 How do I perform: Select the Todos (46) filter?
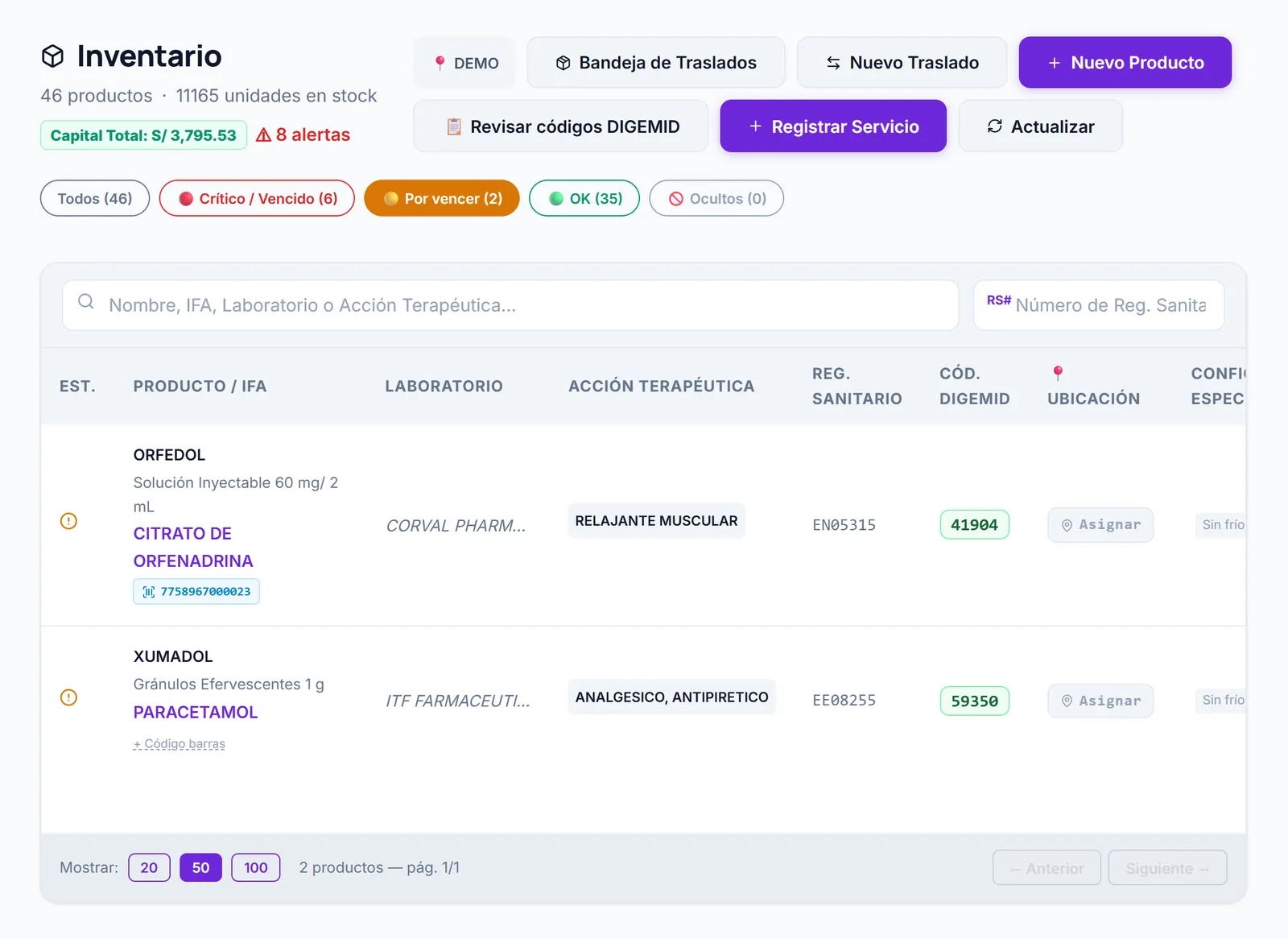pos(95,199)
